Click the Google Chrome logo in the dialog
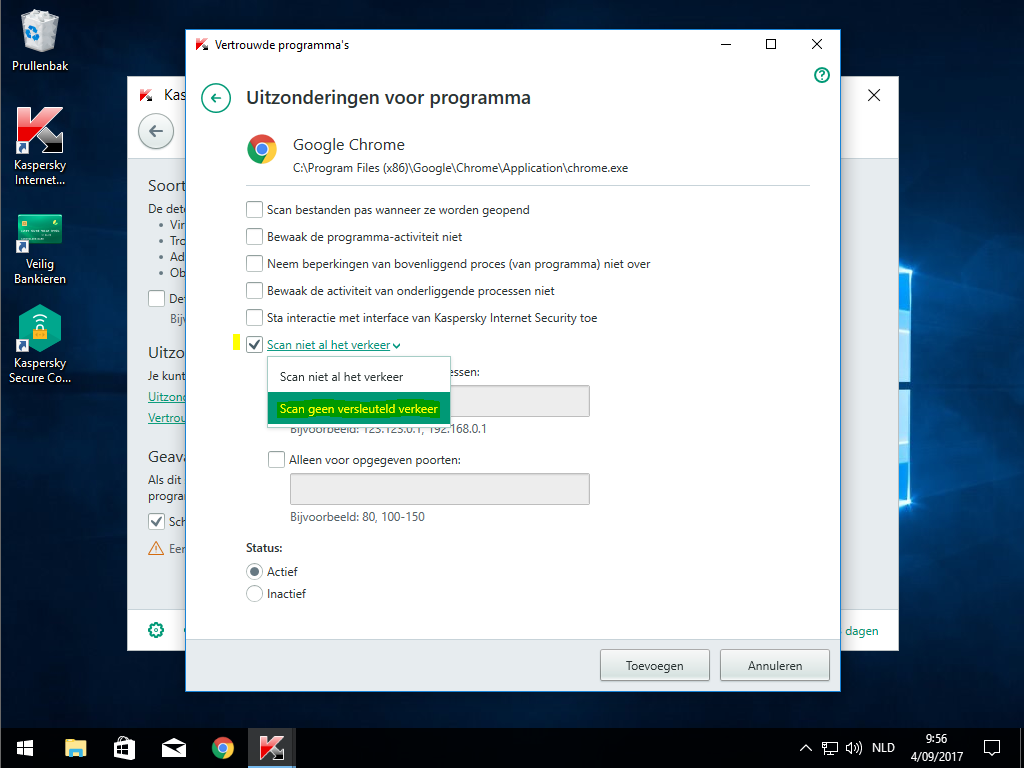This screenshot has height=768, width=1024. (x=262, y=149)
